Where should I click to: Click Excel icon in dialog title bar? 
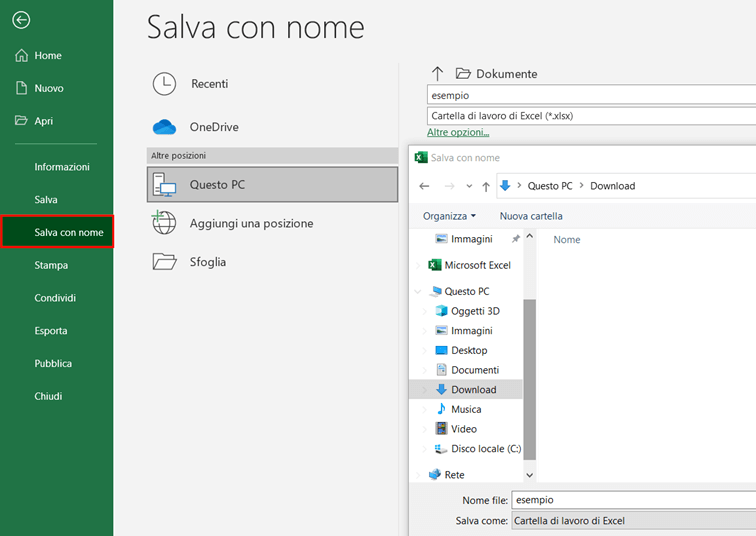click(x=421, y=158)
